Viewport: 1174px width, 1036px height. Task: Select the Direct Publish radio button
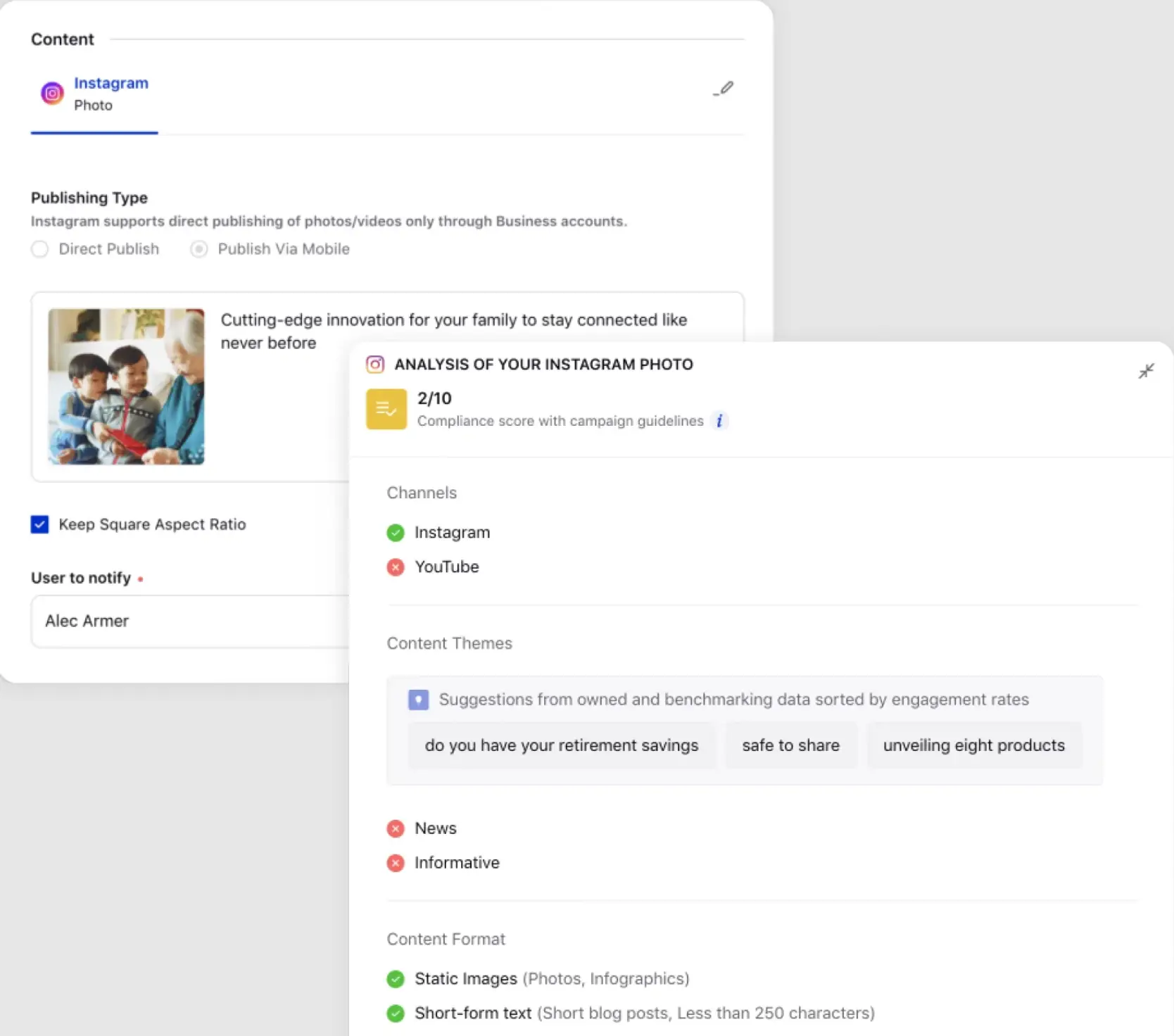(40, 249)
